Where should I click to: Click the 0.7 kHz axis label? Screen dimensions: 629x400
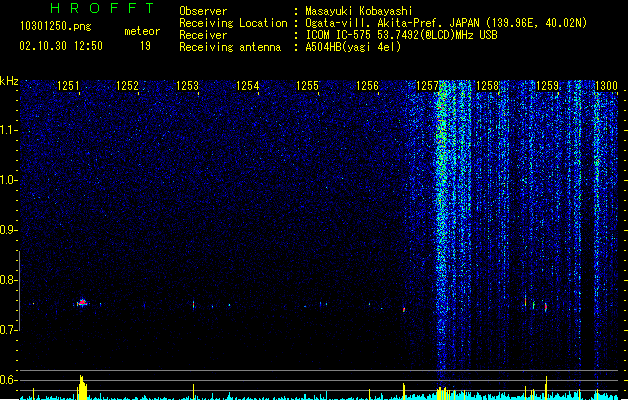point(9,330)
